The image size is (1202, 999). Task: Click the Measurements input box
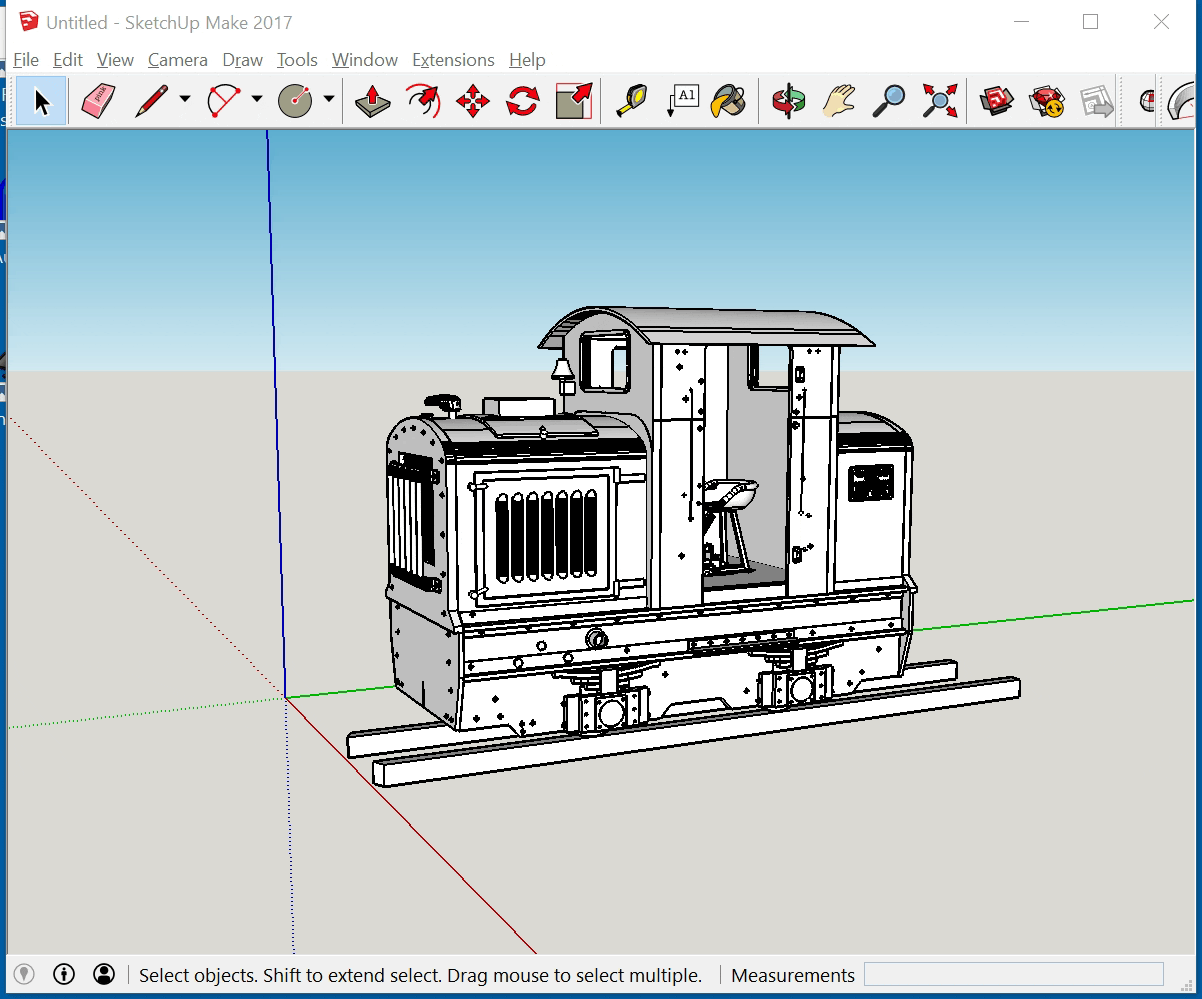pos(1013,974)
